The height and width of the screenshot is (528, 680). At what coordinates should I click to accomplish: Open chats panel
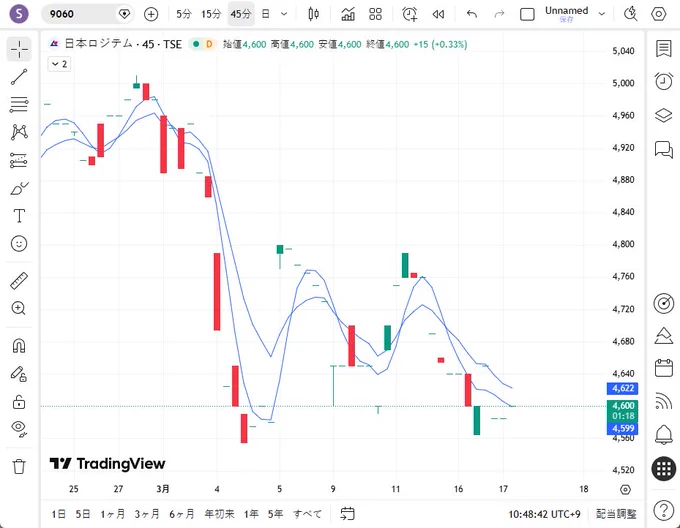point(664,150)
